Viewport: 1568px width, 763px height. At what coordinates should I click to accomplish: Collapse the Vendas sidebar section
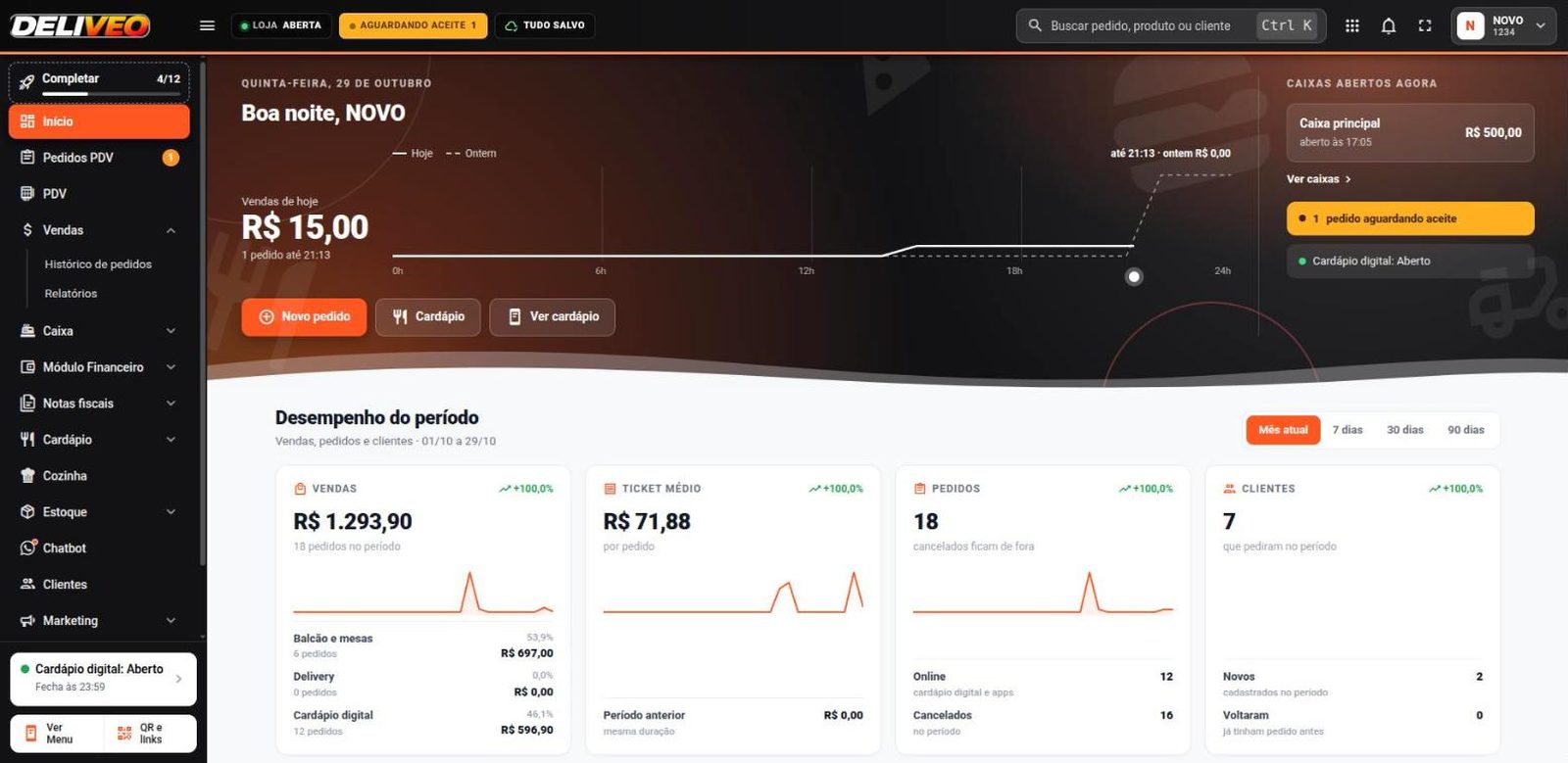point(99,229)
